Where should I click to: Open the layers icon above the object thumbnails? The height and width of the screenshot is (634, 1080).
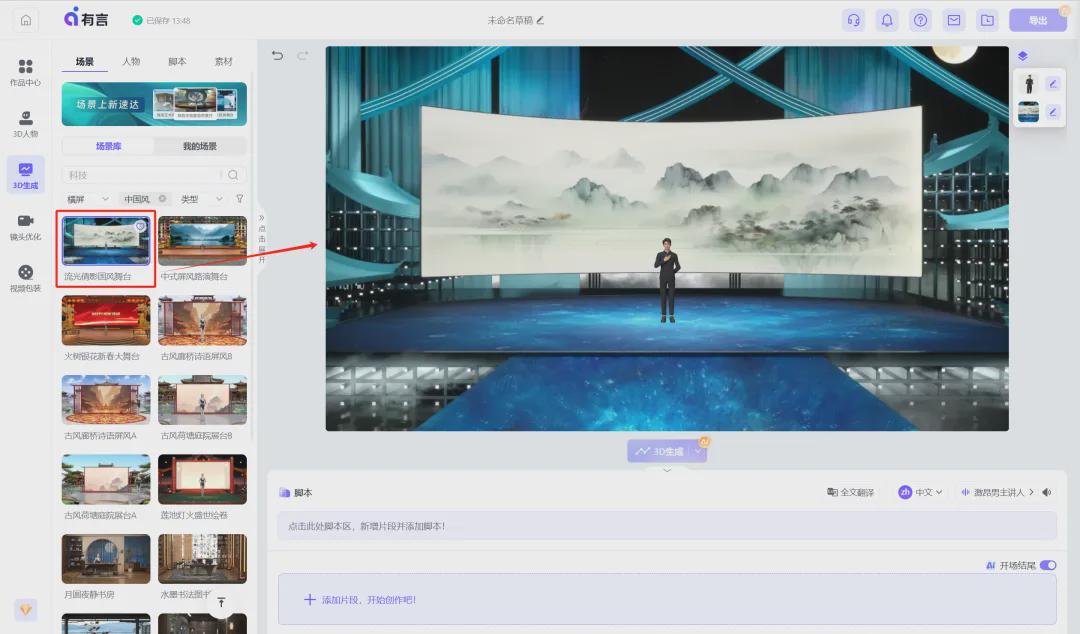1022,56
